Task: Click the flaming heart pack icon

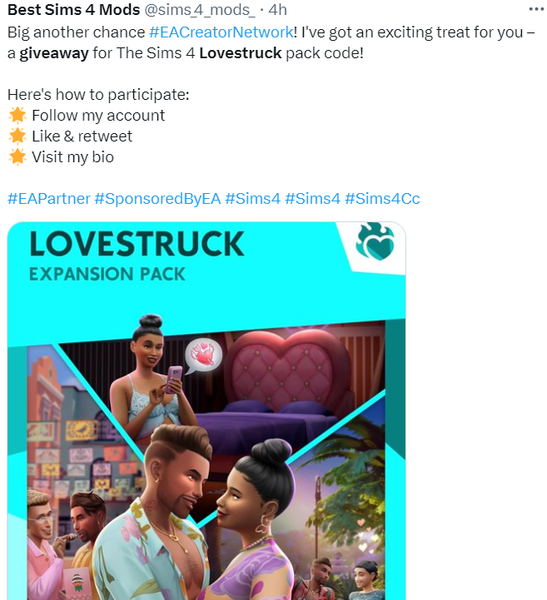Action: (x=376, y=242)
